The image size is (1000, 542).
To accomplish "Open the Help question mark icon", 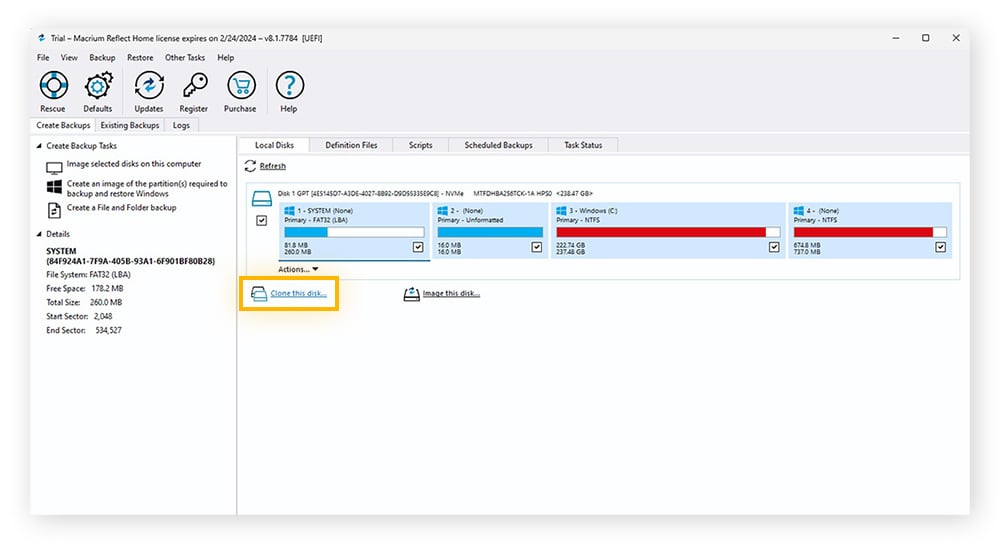I will [289, 86].
